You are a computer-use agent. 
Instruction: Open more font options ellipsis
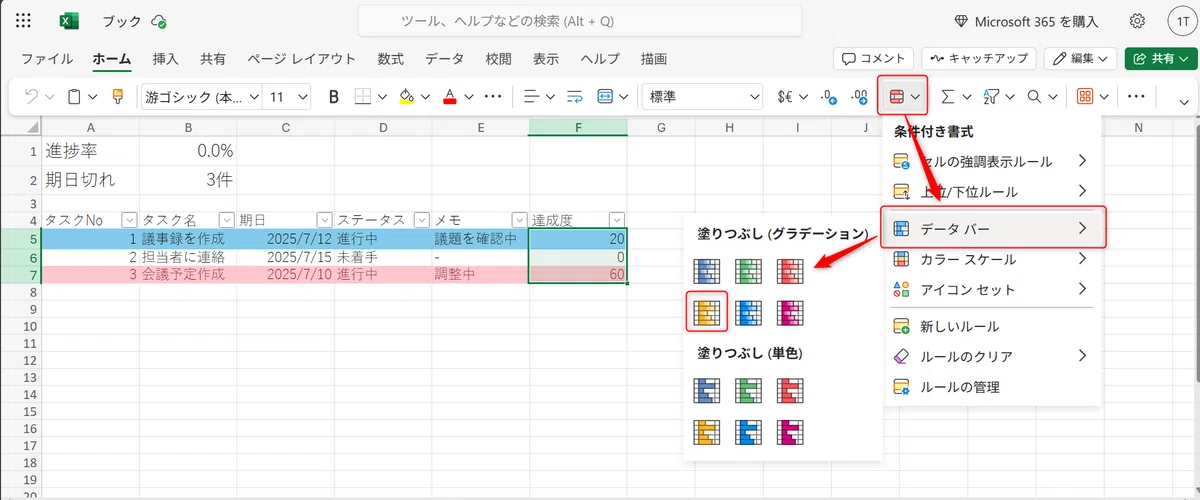pos(492,97)
